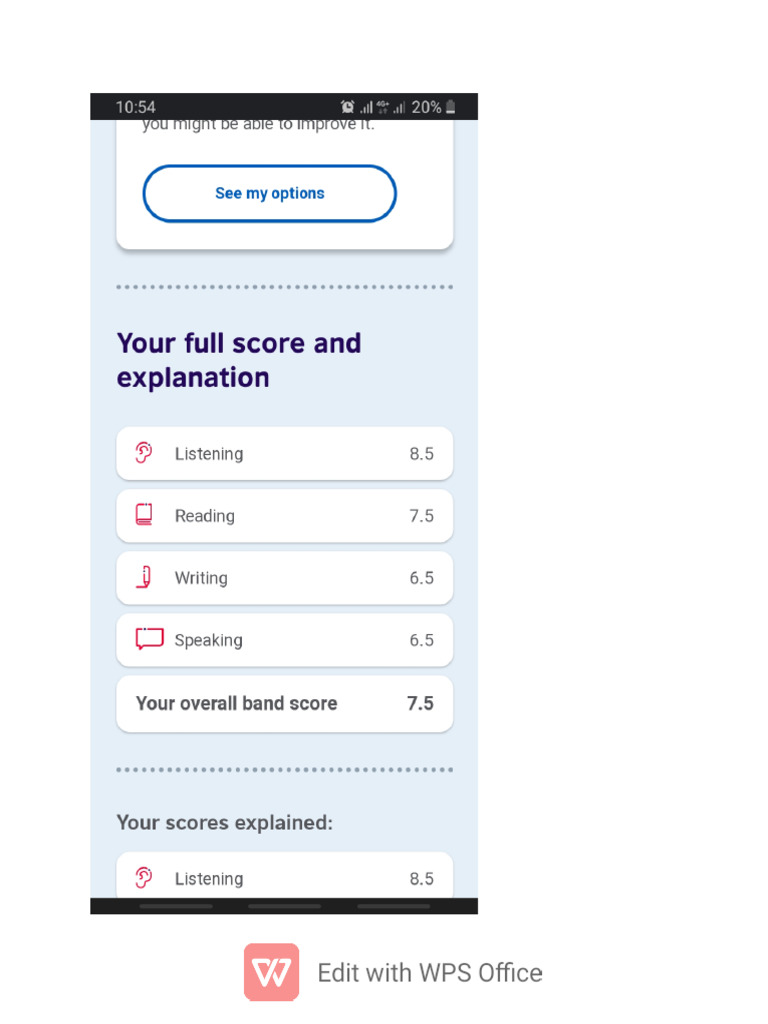
Task: Click the WPS Office logo icon
Action: [271, 972]
